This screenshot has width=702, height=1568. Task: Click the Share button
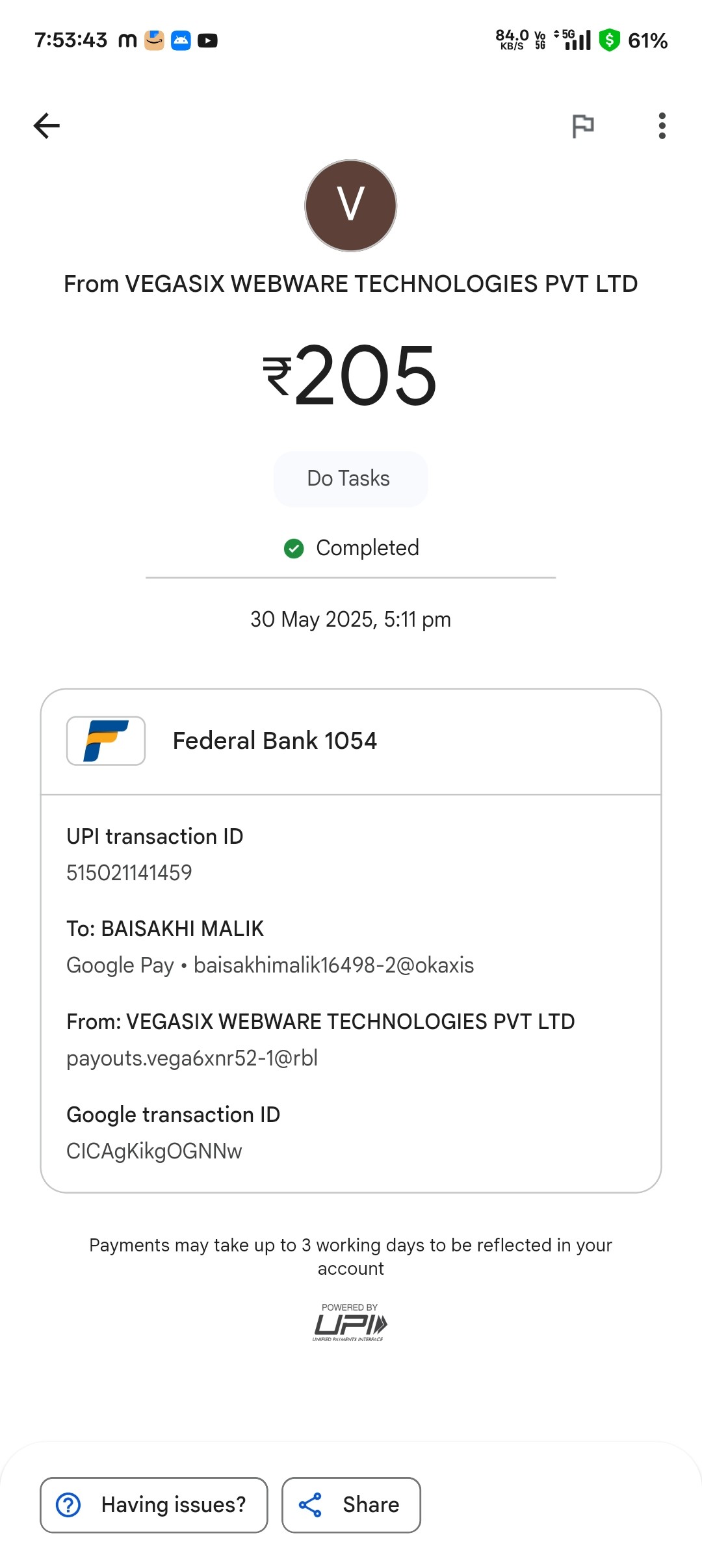click(351, 1505)
